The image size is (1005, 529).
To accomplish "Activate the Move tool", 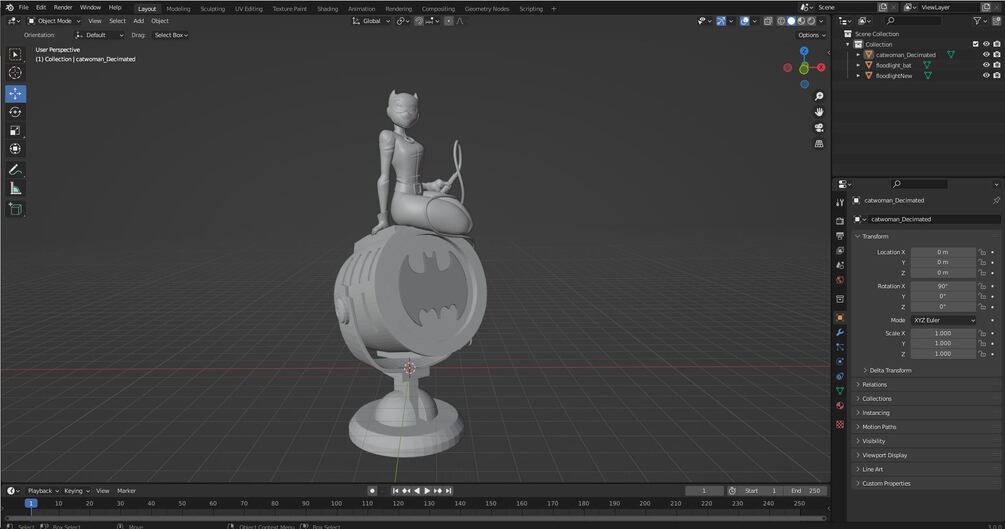I will point(15,94).
